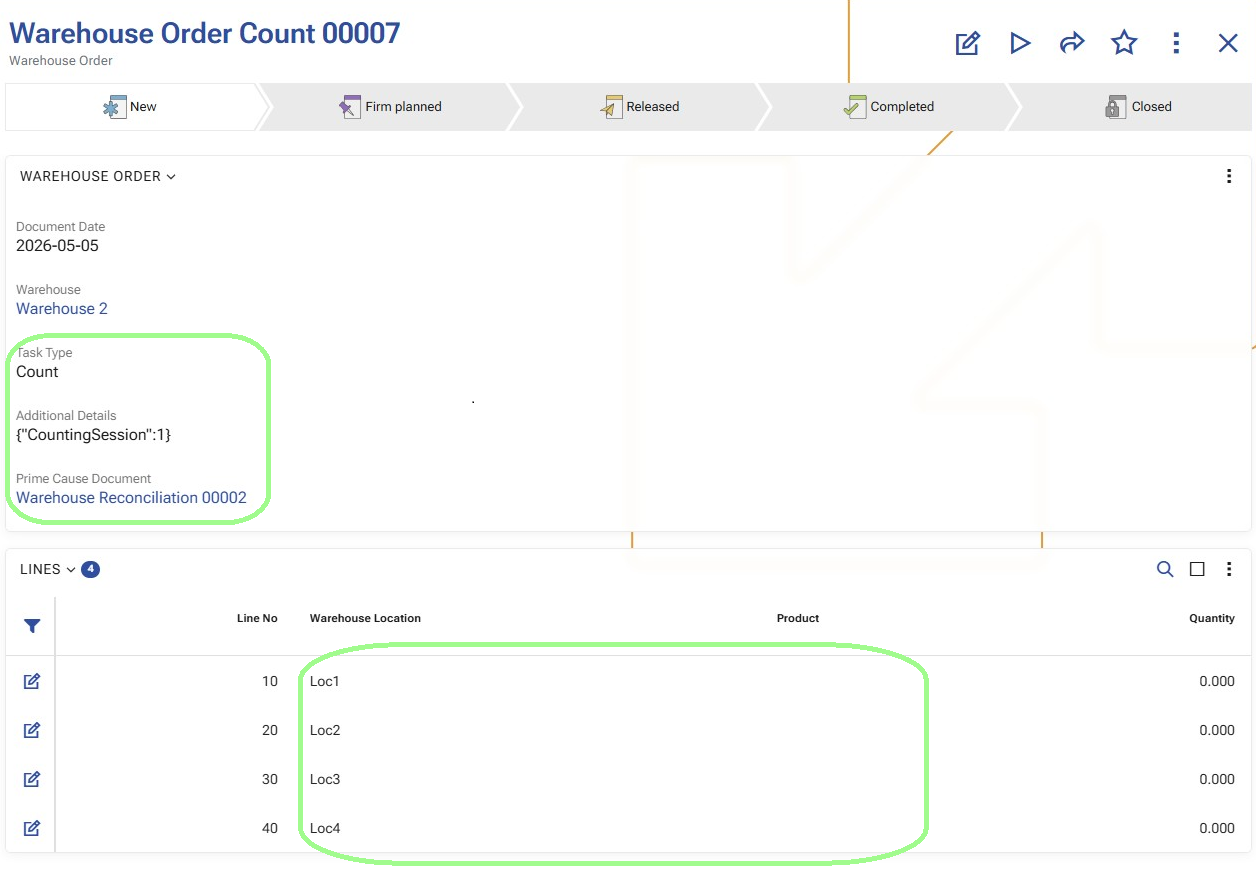Mark document as favorite with star icon
This screenshot has width=1256, height=873.
[1124, 43]
